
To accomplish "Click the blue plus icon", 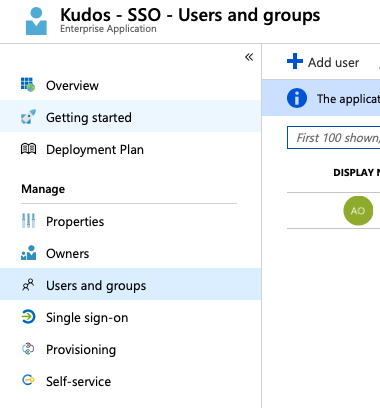I will [x=295, y=61].
